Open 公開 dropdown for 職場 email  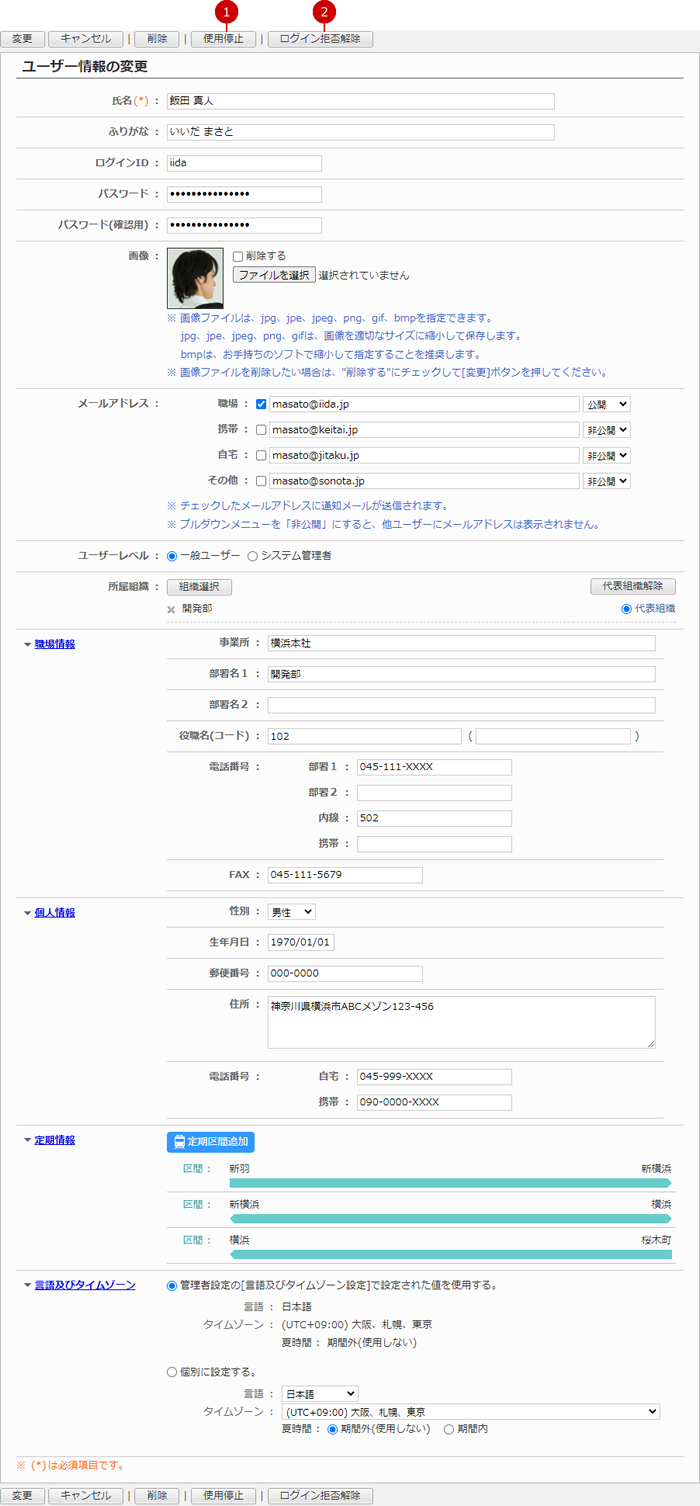607,404
